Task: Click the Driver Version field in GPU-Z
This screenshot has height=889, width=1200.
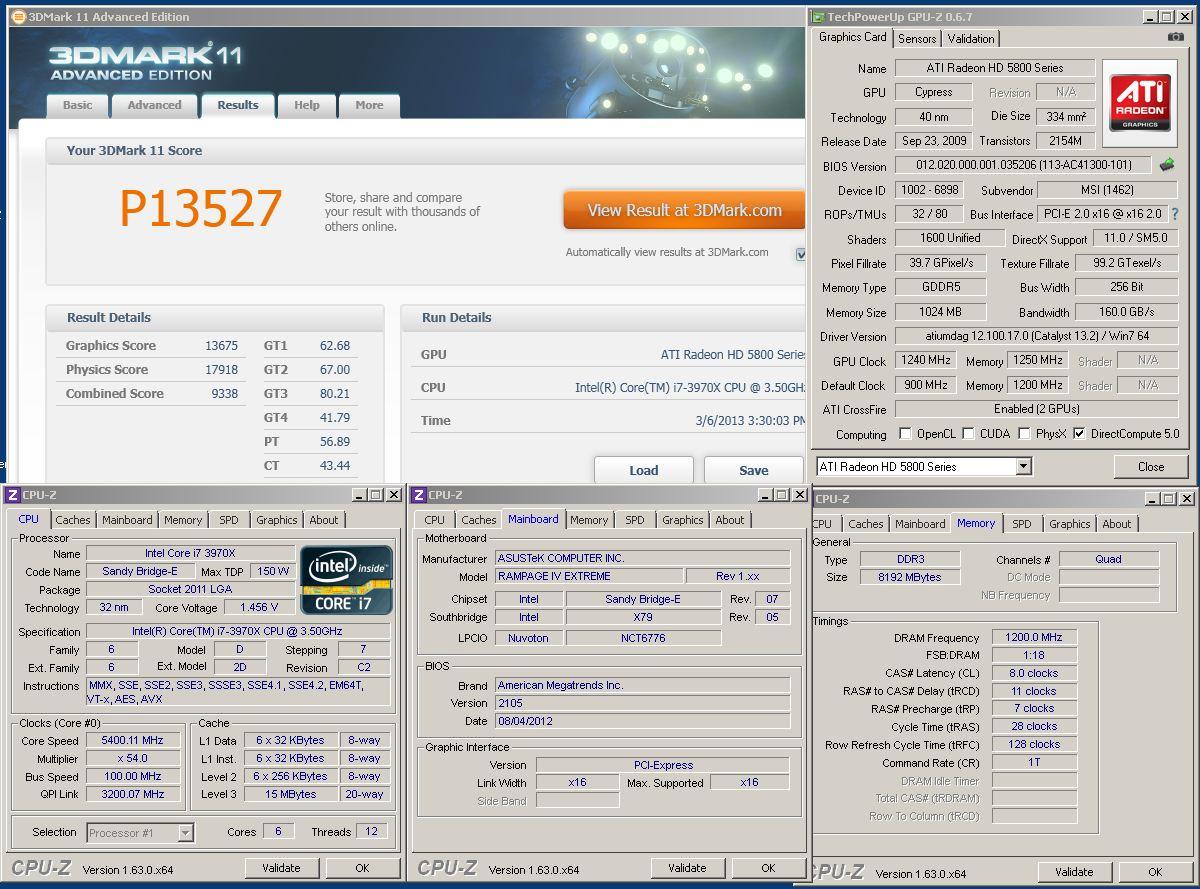Action: [1036, 337]
